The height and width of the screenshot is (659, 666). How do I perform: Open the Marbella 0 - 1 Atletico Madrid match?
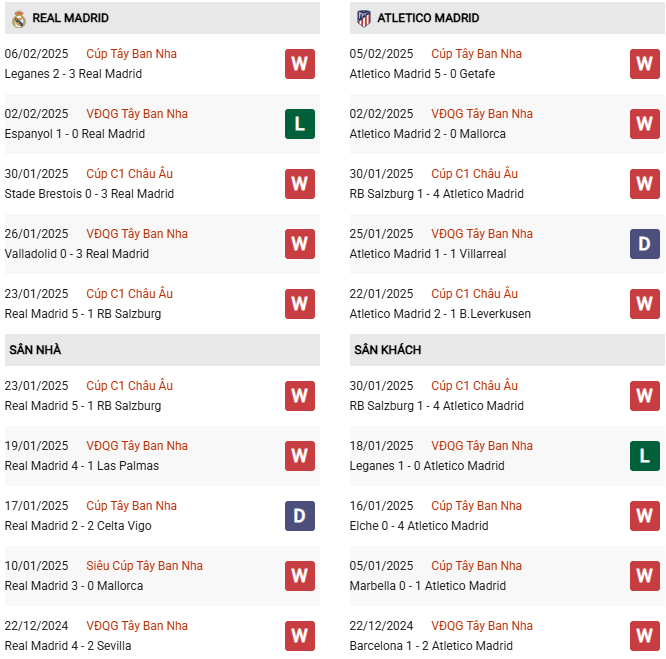tap(427, 586)
